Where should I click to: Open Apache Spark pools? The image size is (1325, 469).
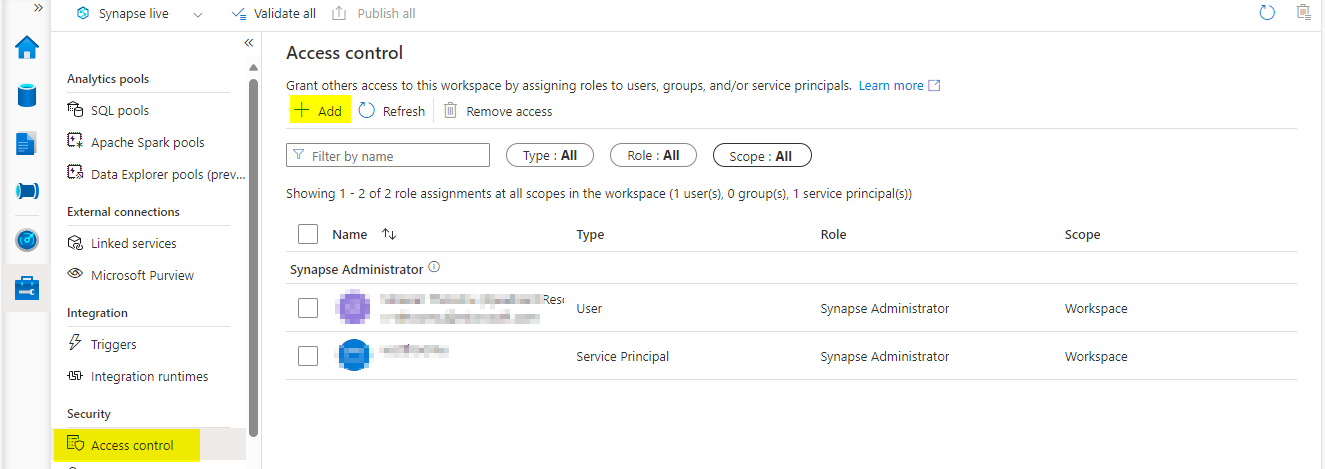[x=148, y=143]
